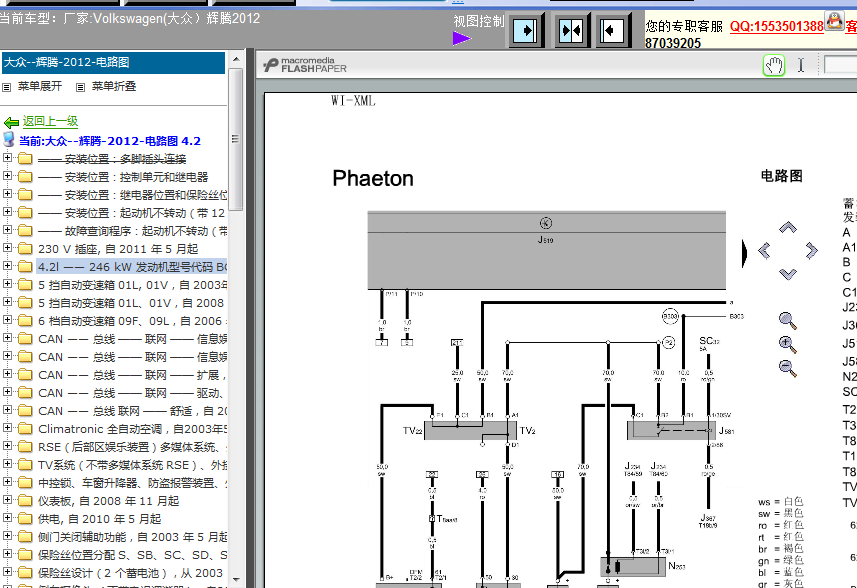Select the FlashPaper text selection tool

[801, 66]
